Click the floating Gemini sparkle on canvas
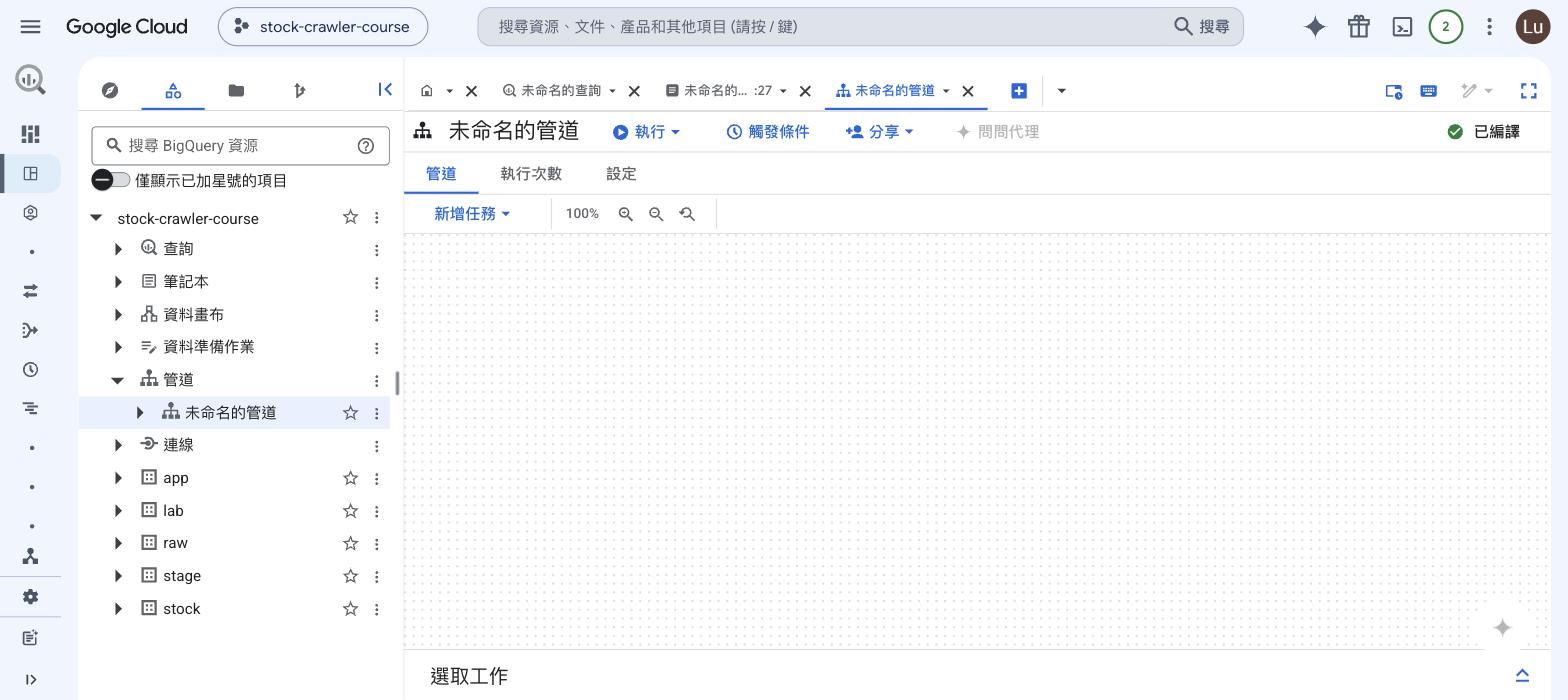The height and width of the screenshot is (700, 1568). [1502, 628]
